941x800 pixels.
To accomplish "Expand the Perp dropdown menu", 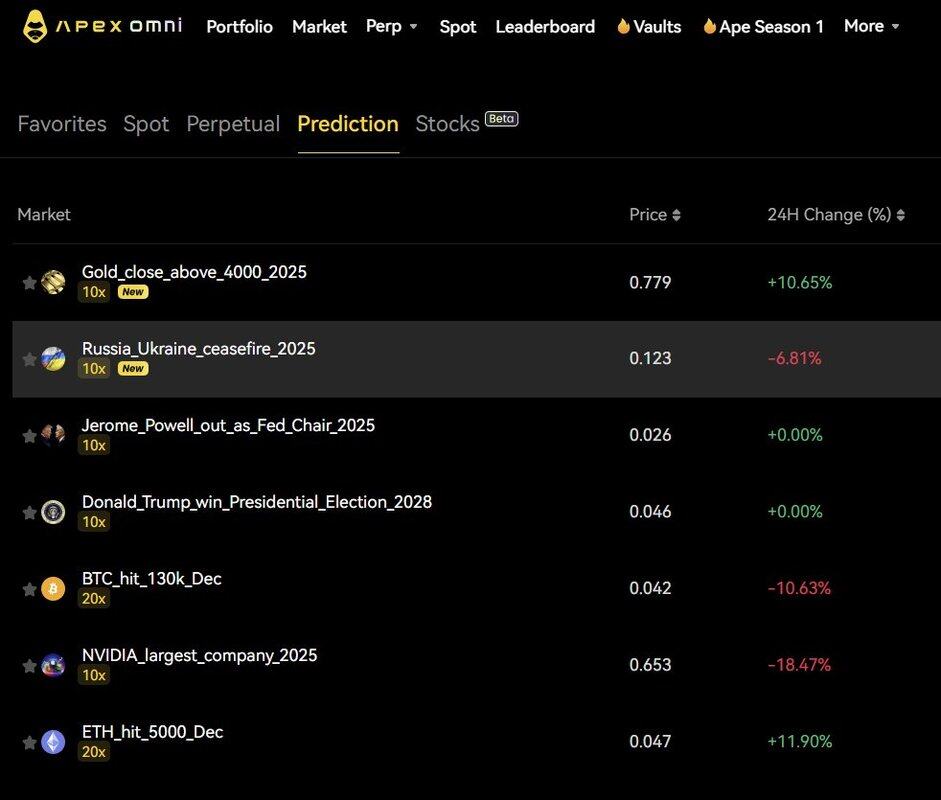I will (392, 26).
